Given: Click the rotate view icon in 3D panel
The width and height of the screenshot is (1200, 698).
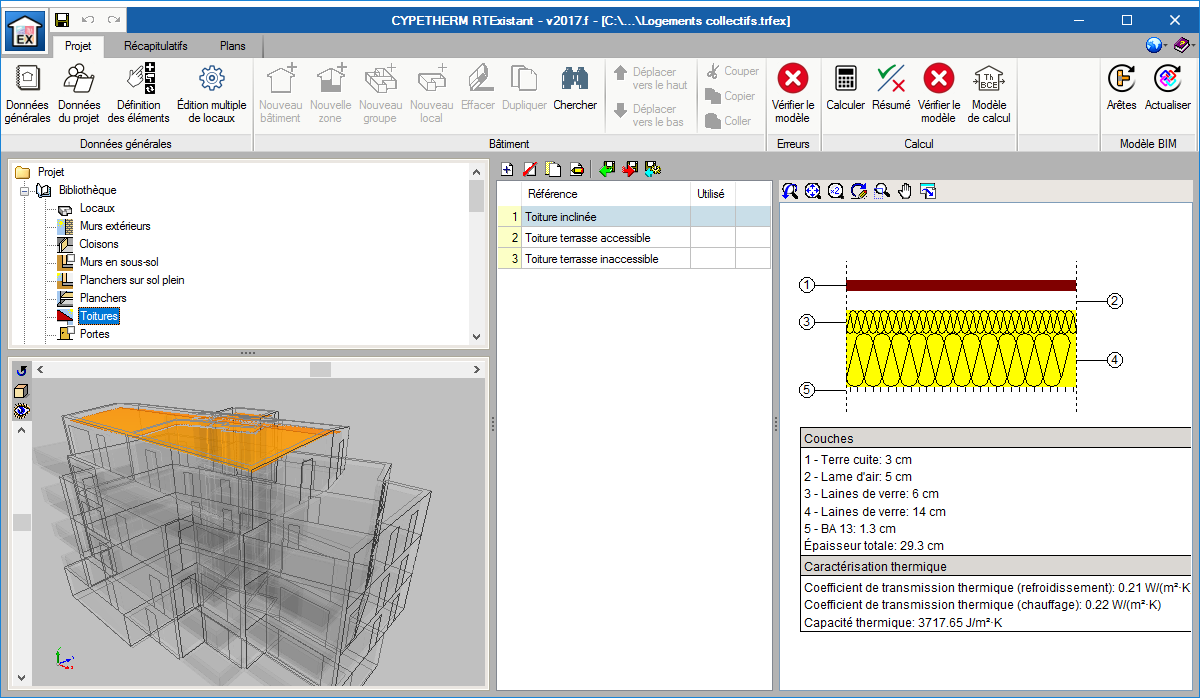Looking at the screenshot, I should point(21,370).
